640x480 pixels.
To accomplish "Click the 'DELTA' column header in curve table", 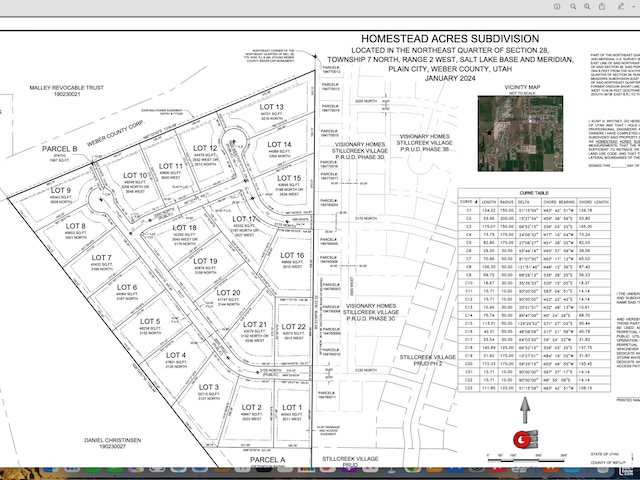I will (523, 202).
